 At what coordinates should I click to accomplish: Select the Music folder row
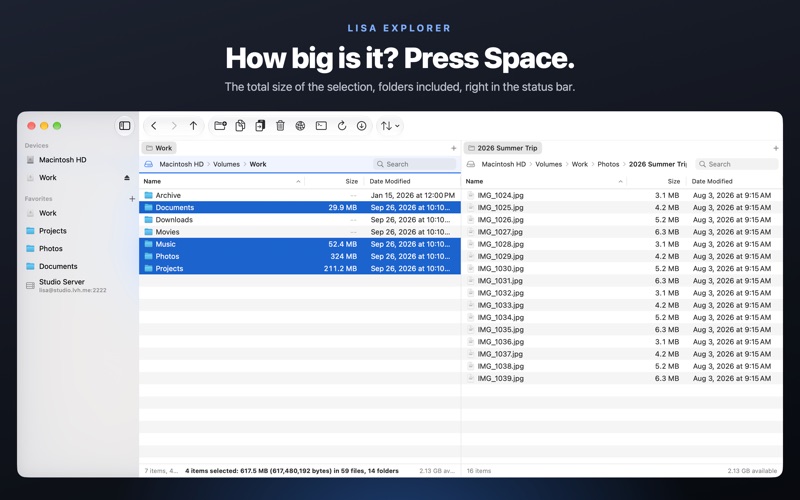click(300, 244)
